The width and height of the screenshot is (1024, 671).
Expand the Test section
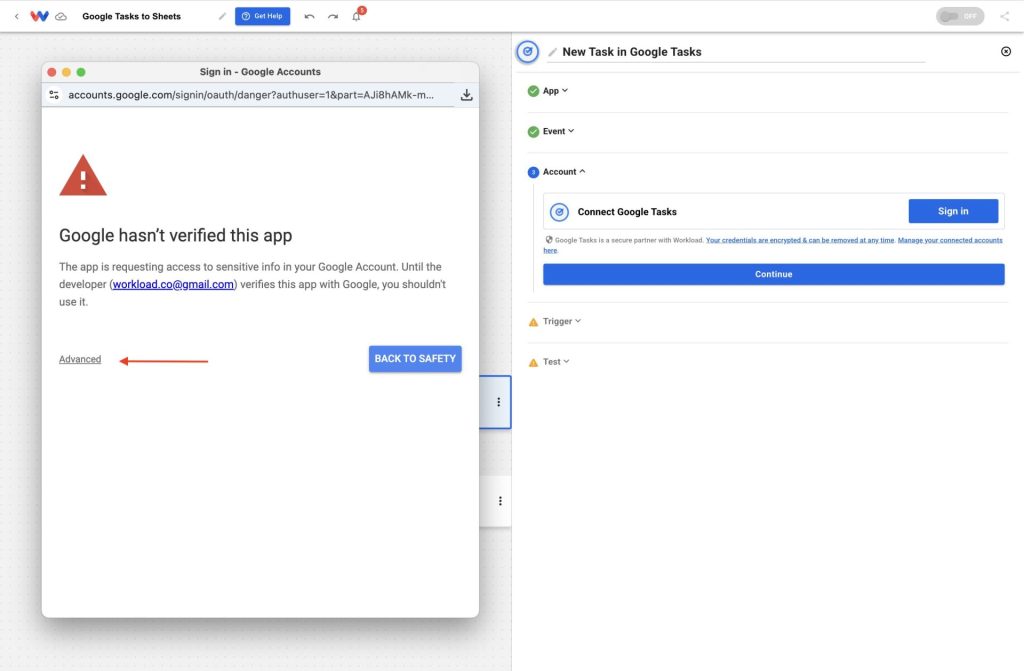point(556,362)
